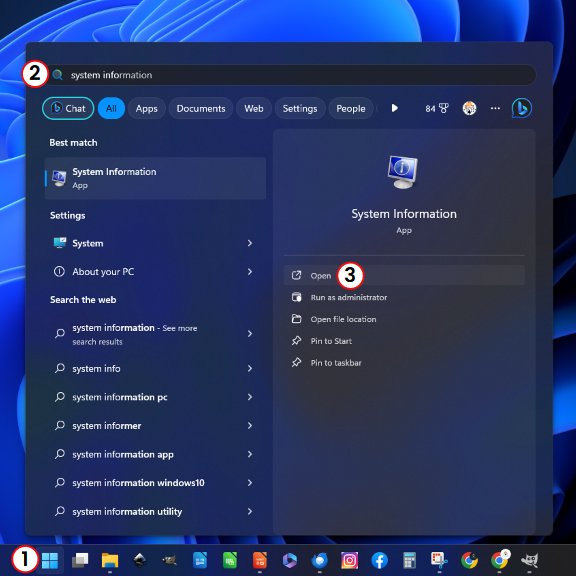Click the 'system information pc' suggestion

[155, 397]
